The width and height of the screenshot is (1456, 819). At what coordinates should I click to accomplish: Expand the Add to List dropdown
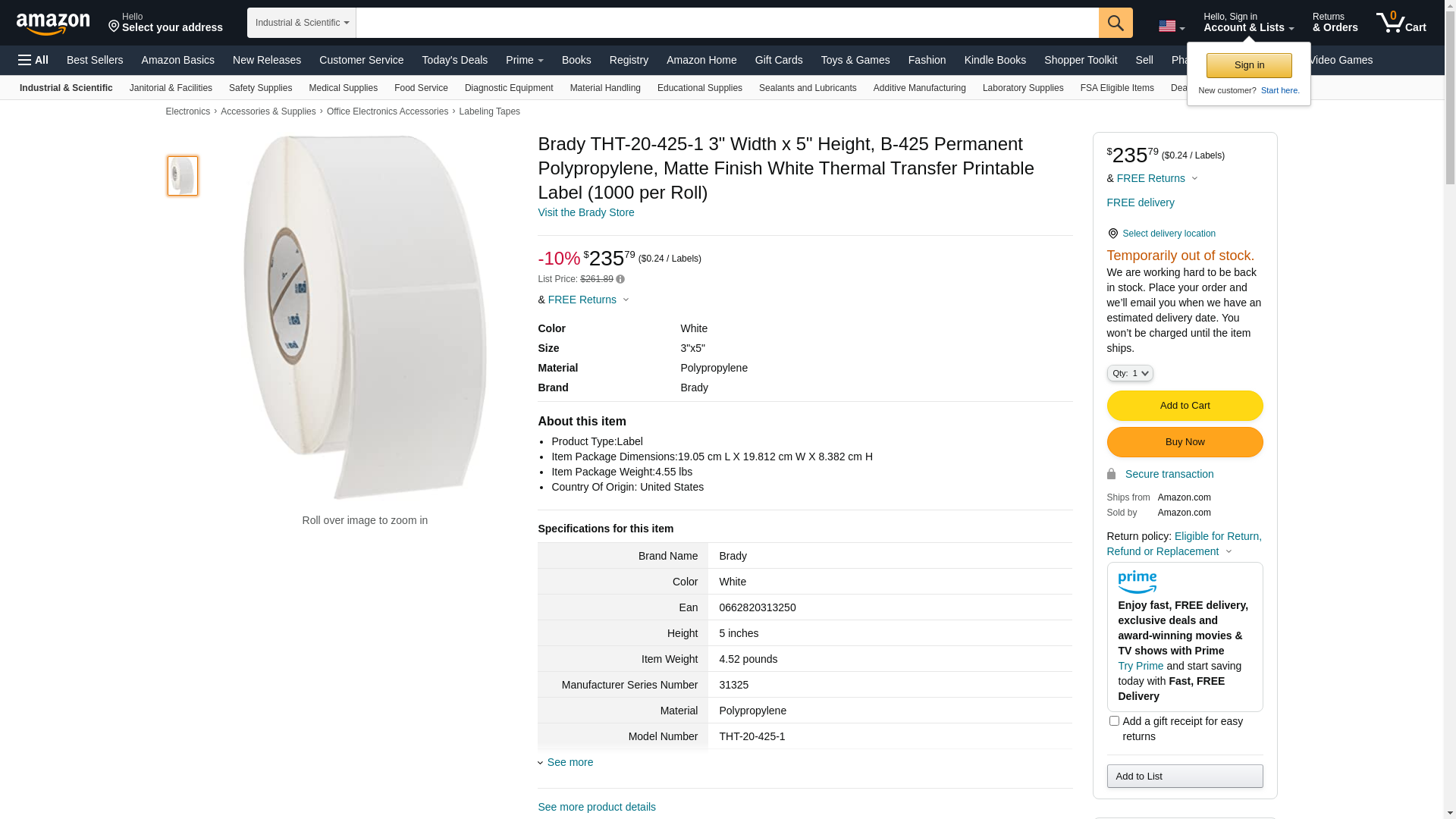(1185, 776)
